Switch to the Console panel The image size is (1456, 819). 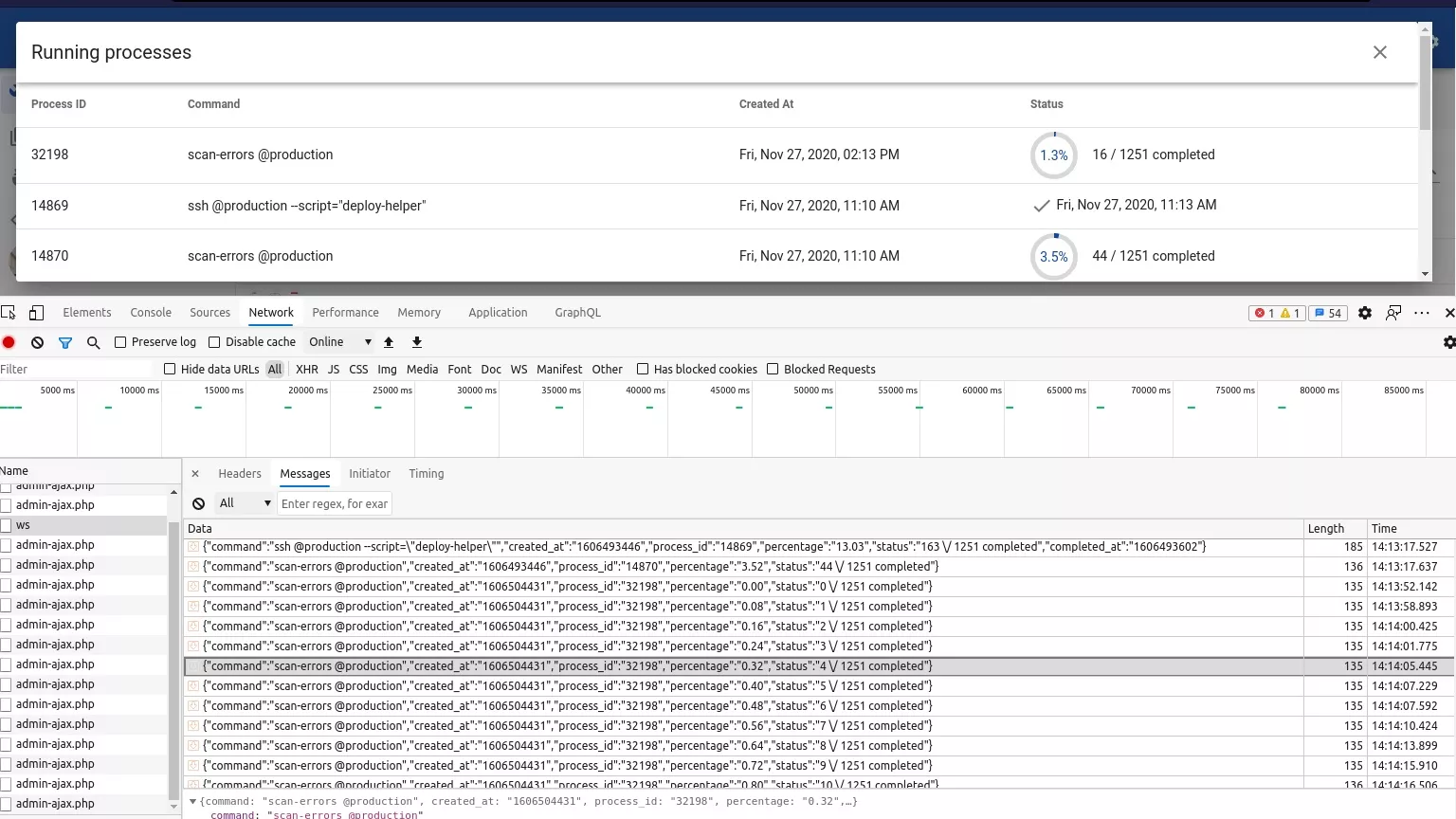[x=151, y=312]
